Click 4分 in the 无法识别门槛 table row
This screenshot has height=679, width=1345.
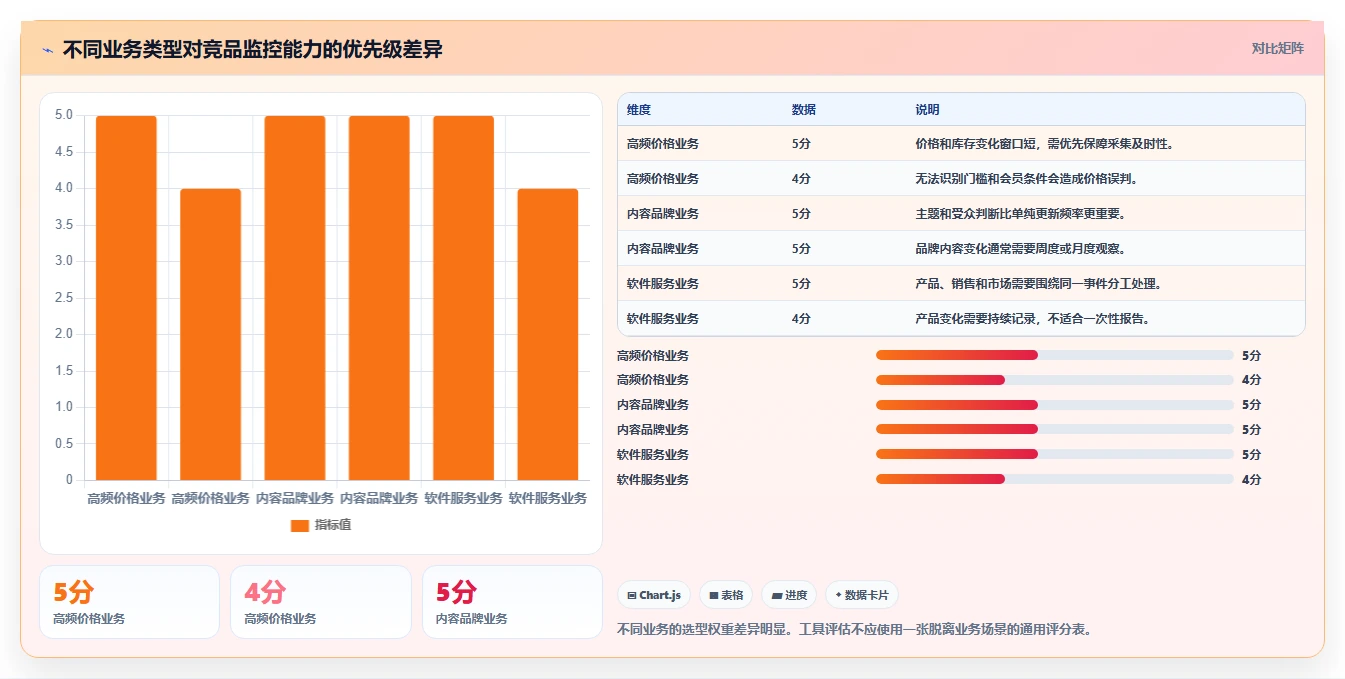(x=801, y=179)
